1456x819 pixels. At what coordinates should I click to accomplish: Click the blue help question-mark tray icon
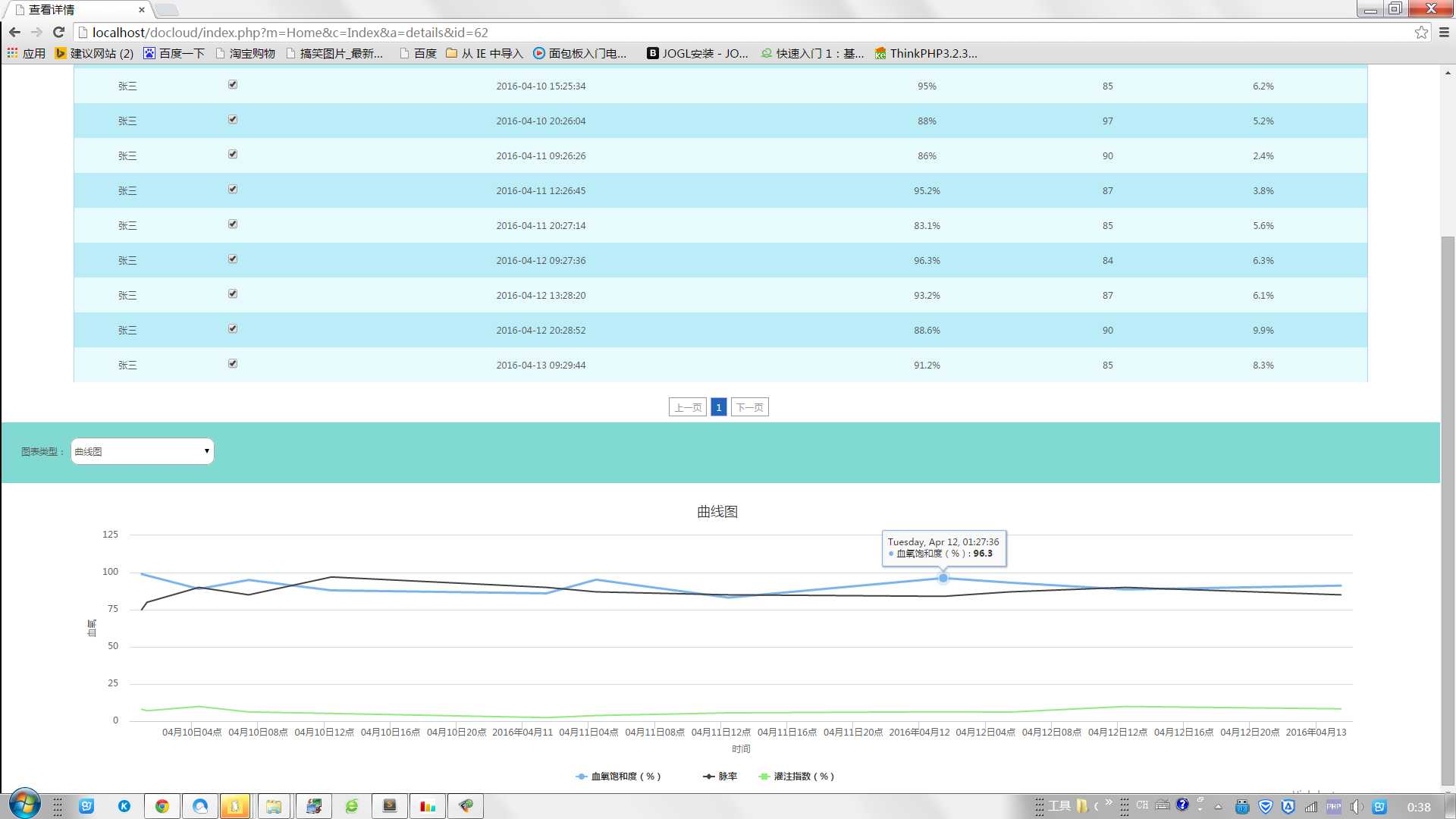[1182, 805]
